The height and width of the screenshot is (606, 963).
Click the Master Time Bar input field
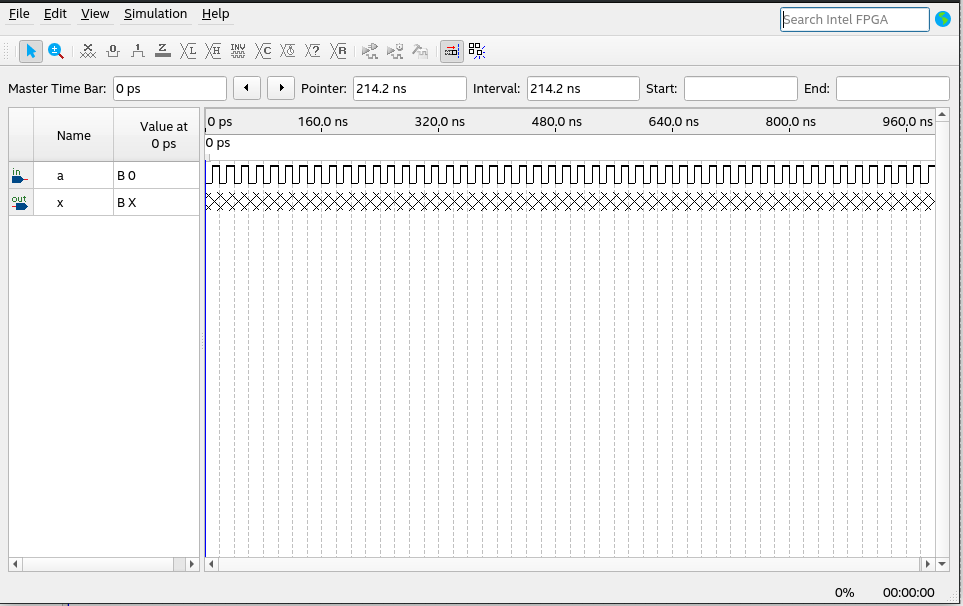pos(169,89)
